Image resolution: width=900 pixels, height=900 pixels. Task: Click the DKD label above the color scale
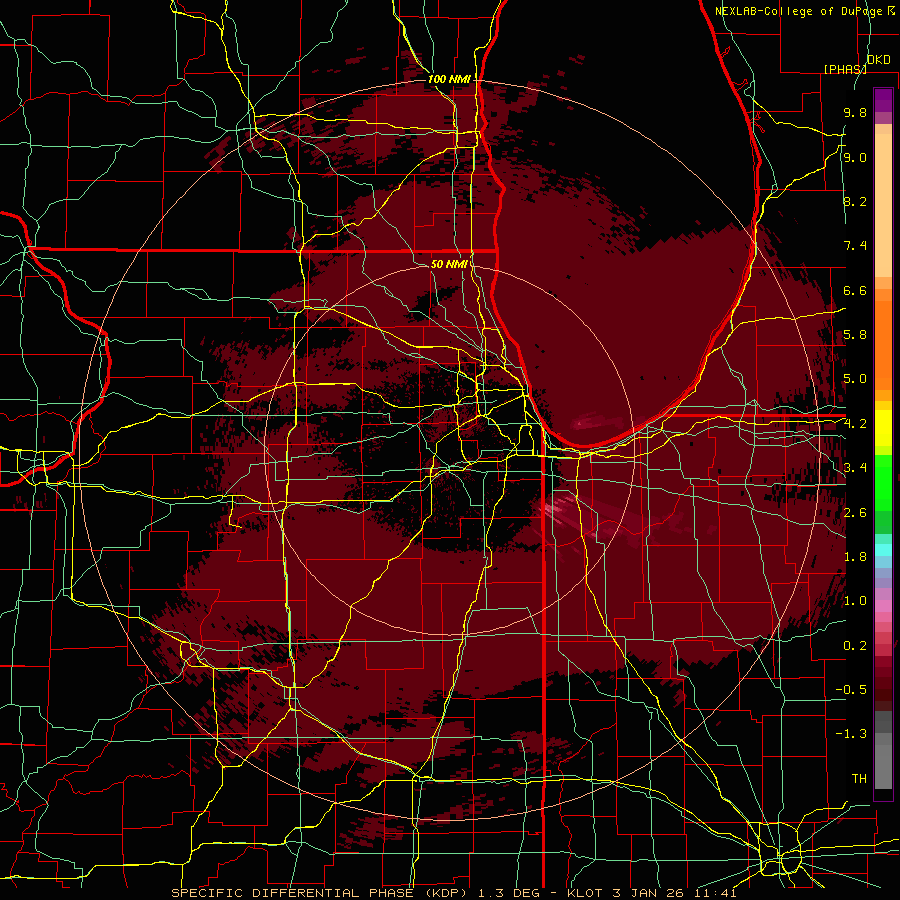879,60
